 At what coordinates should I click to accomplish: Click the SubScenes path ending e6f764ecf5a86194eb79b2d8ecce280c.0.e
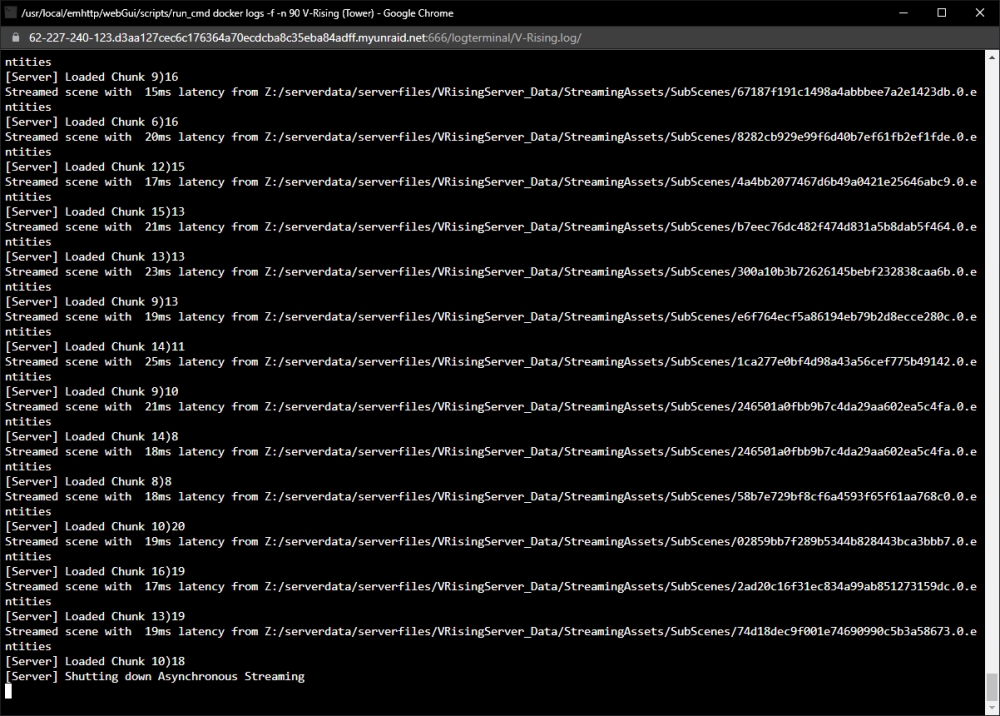click(621, 316)
